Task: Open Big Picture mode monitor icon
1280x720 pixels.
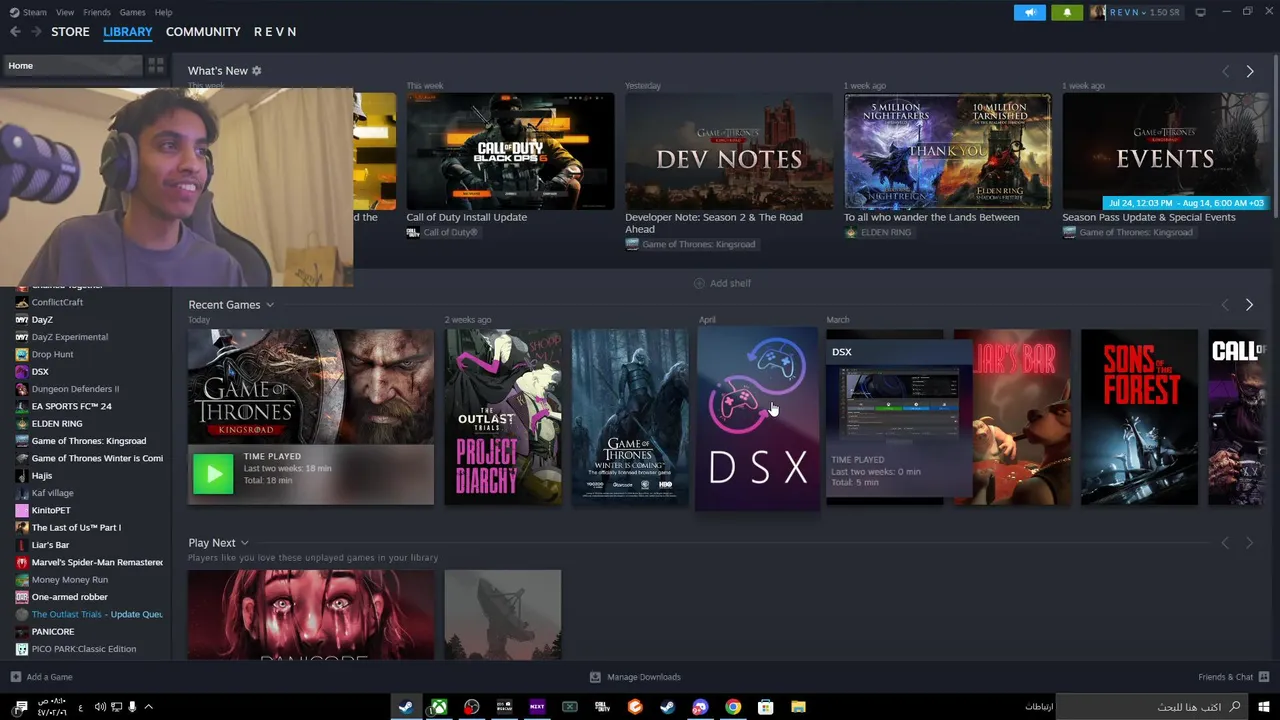Action: 1200,12
